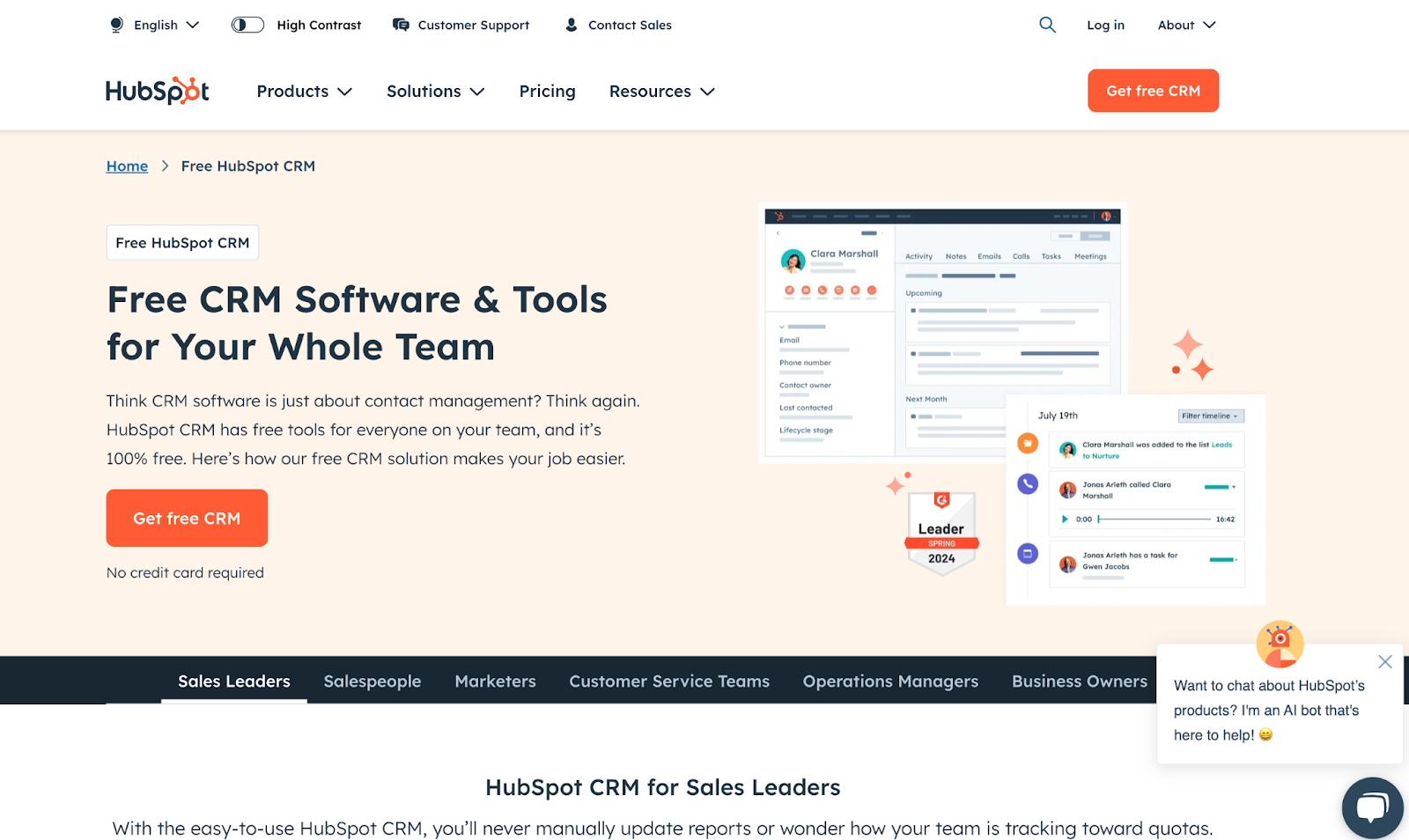The height and width of the screenshot is (840, 1409).
Task: Click the HubSpot sprocket logo
Action: (157, 90)
